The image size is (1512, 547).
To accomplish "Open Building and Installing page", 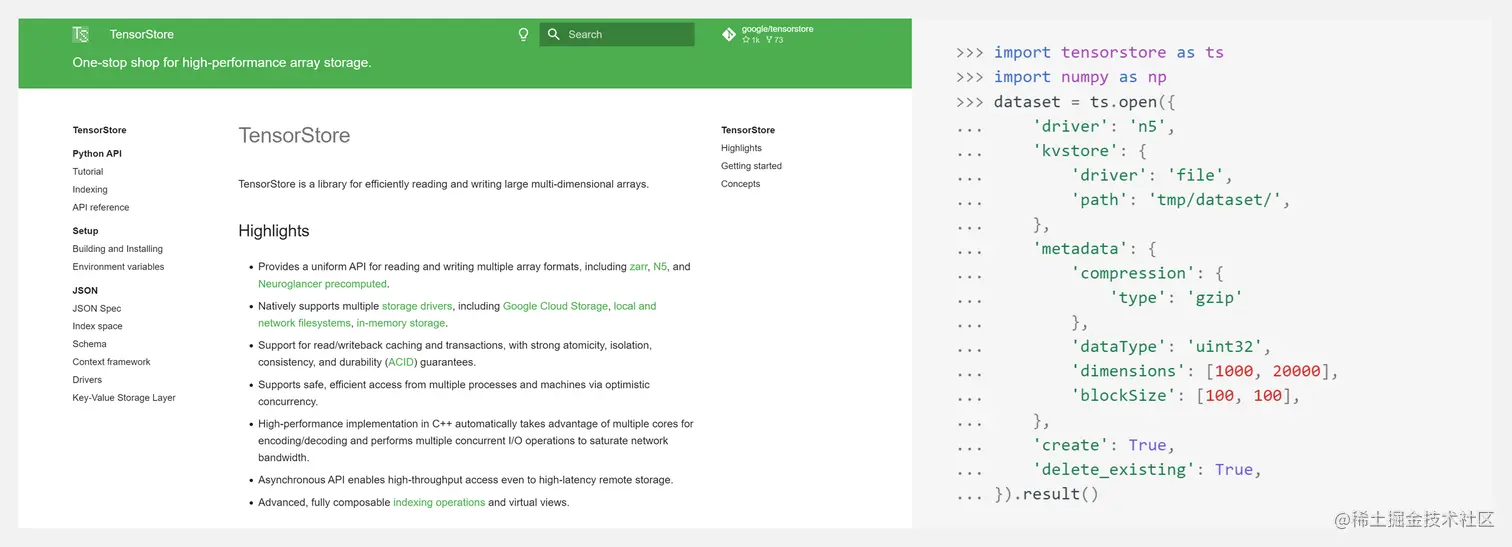I will (118, 249).
